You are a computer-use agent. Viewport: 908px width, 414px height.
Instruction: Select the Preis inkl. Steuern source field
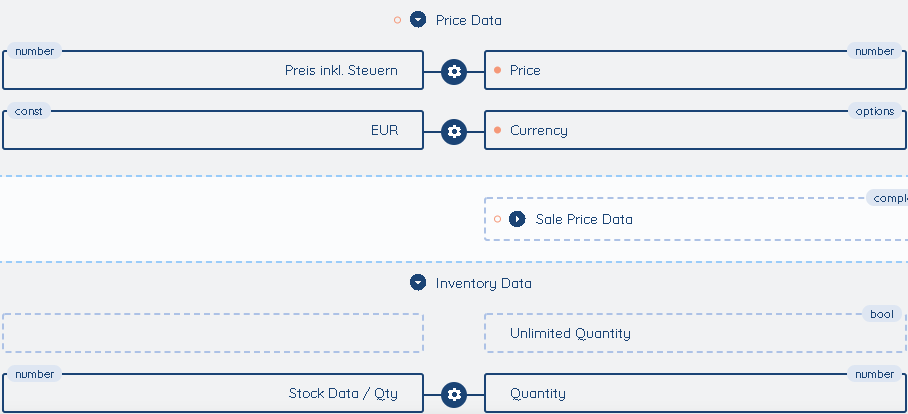click(x=213, y=70)
